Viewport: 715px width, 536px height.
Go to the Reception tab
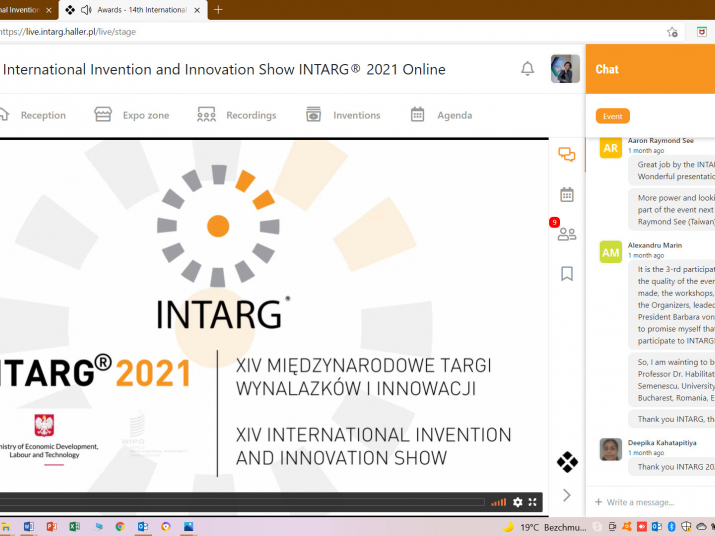(34, 115)
